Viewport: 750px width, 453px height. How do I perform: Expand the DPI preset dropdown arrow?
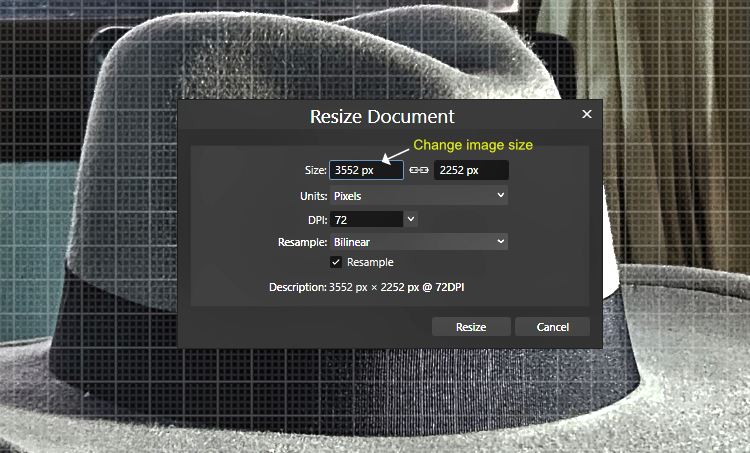click(x=411, y=220)
